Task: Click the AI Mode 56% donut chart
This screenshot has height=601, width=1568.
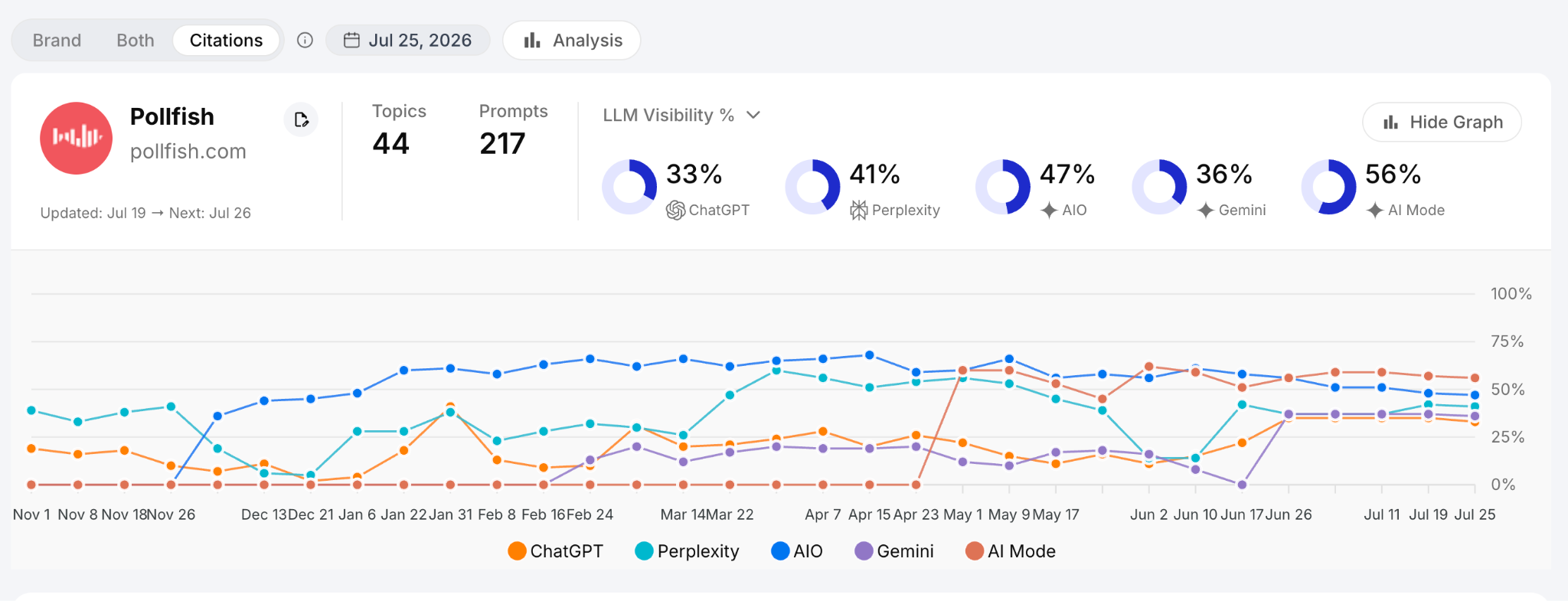Action: (x=1329, y=187)
